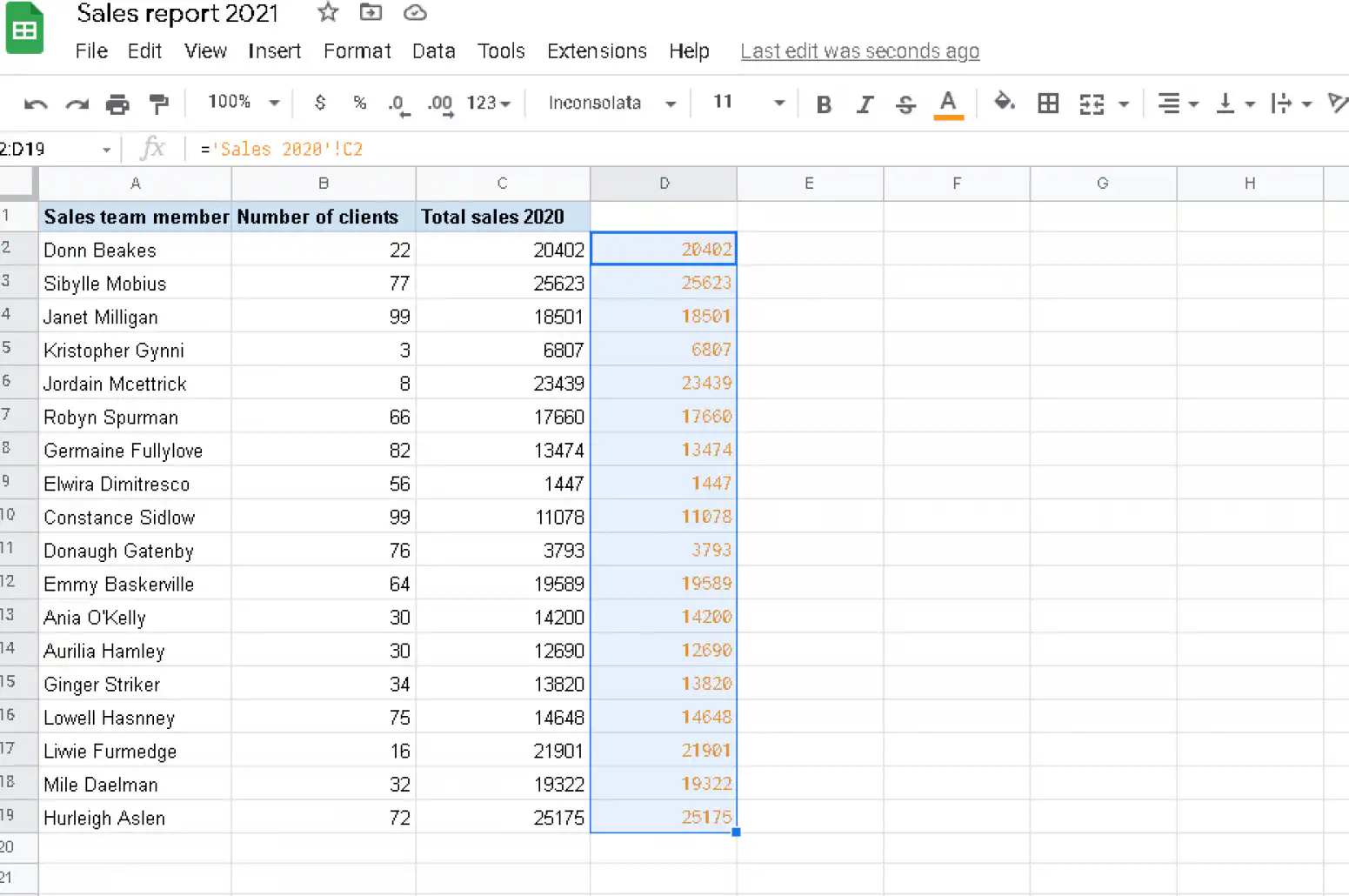Format selection as percent
This screenshot has height=896, width=1349.
(359, 103)
